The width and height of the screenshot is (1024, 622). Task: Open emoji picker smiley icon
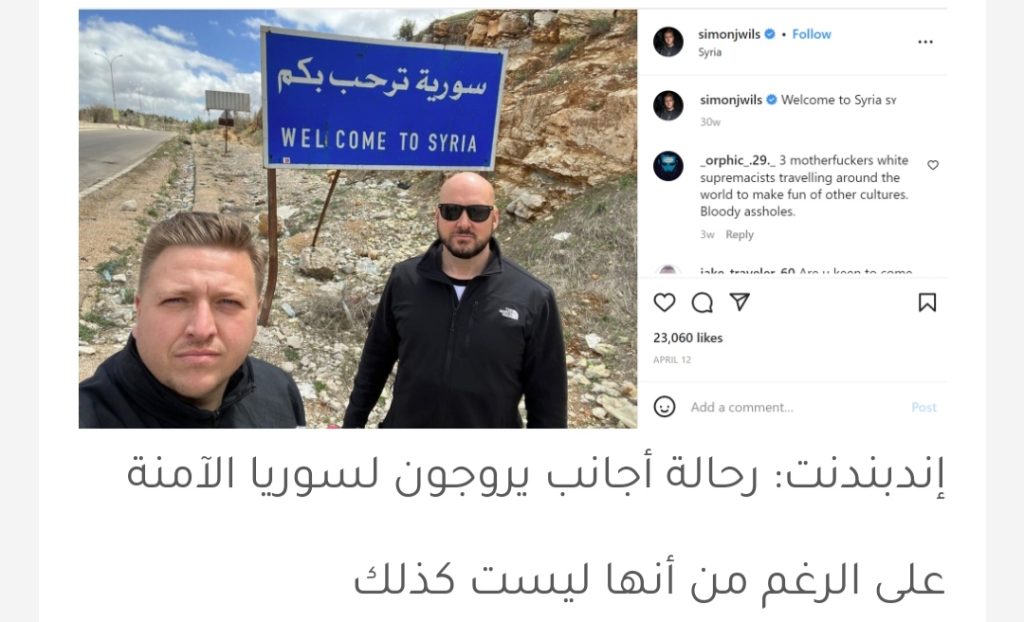[664, 406]
